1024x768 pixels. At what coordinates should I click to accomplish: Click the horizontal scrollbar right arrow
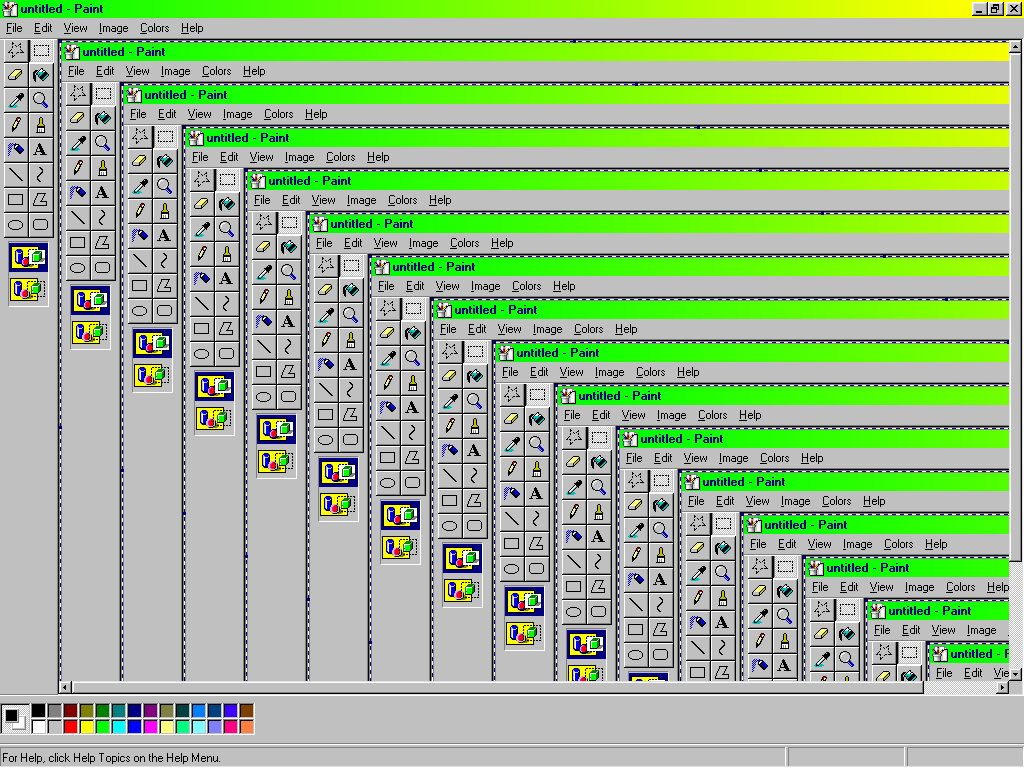click(x=1003, y=687)
